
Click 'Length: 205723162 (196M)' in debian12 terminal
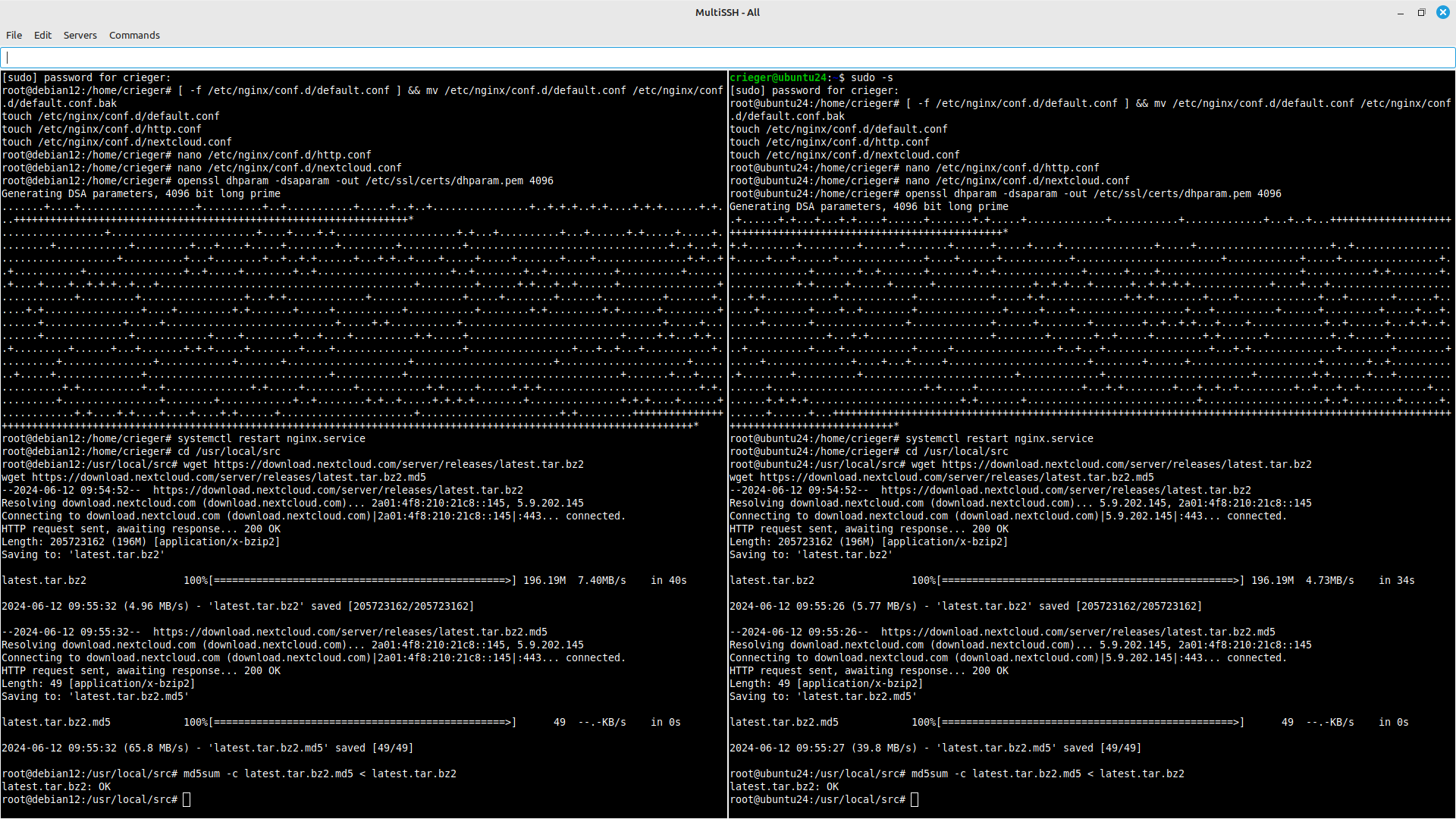pos(74,541)
